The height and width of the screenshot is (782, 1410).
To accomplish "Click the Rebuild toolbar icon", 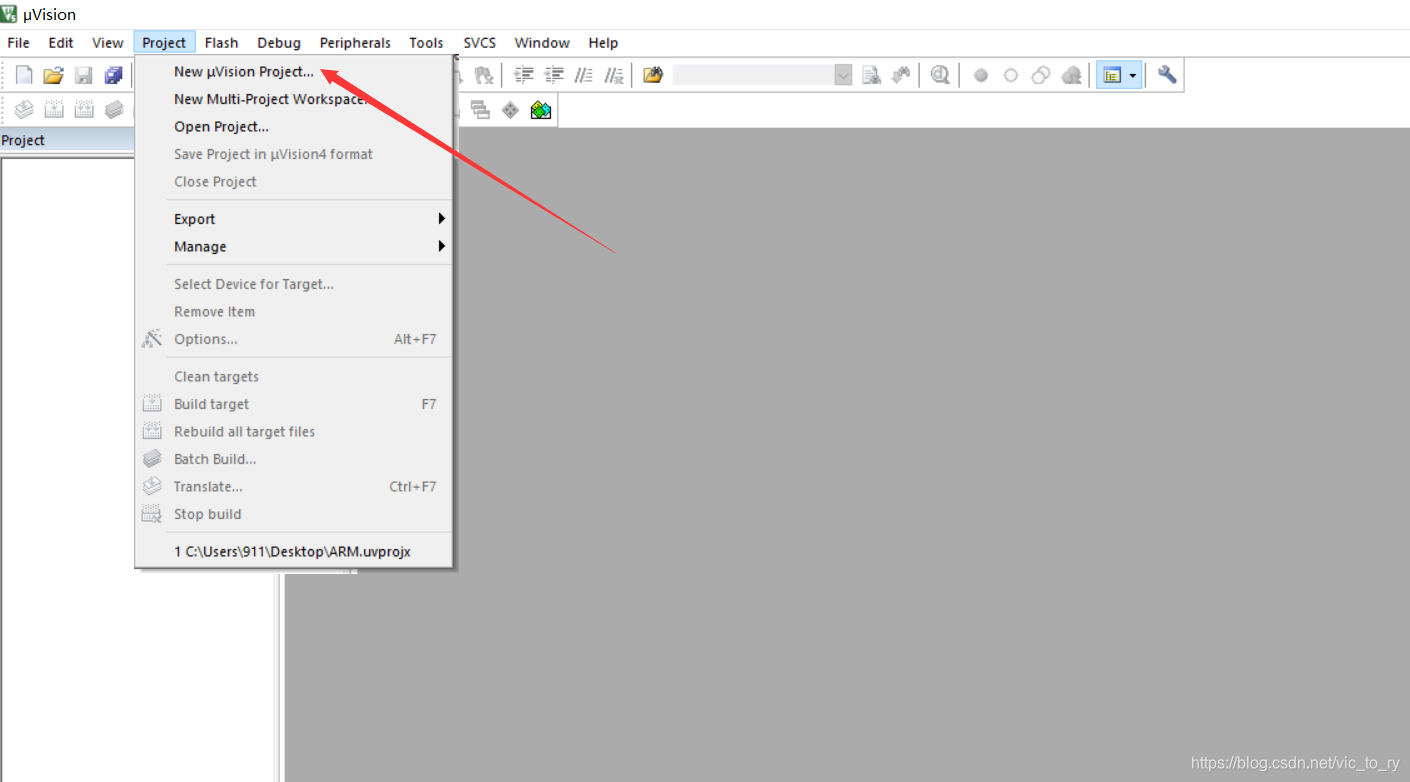I will click(x=84, y=110).
